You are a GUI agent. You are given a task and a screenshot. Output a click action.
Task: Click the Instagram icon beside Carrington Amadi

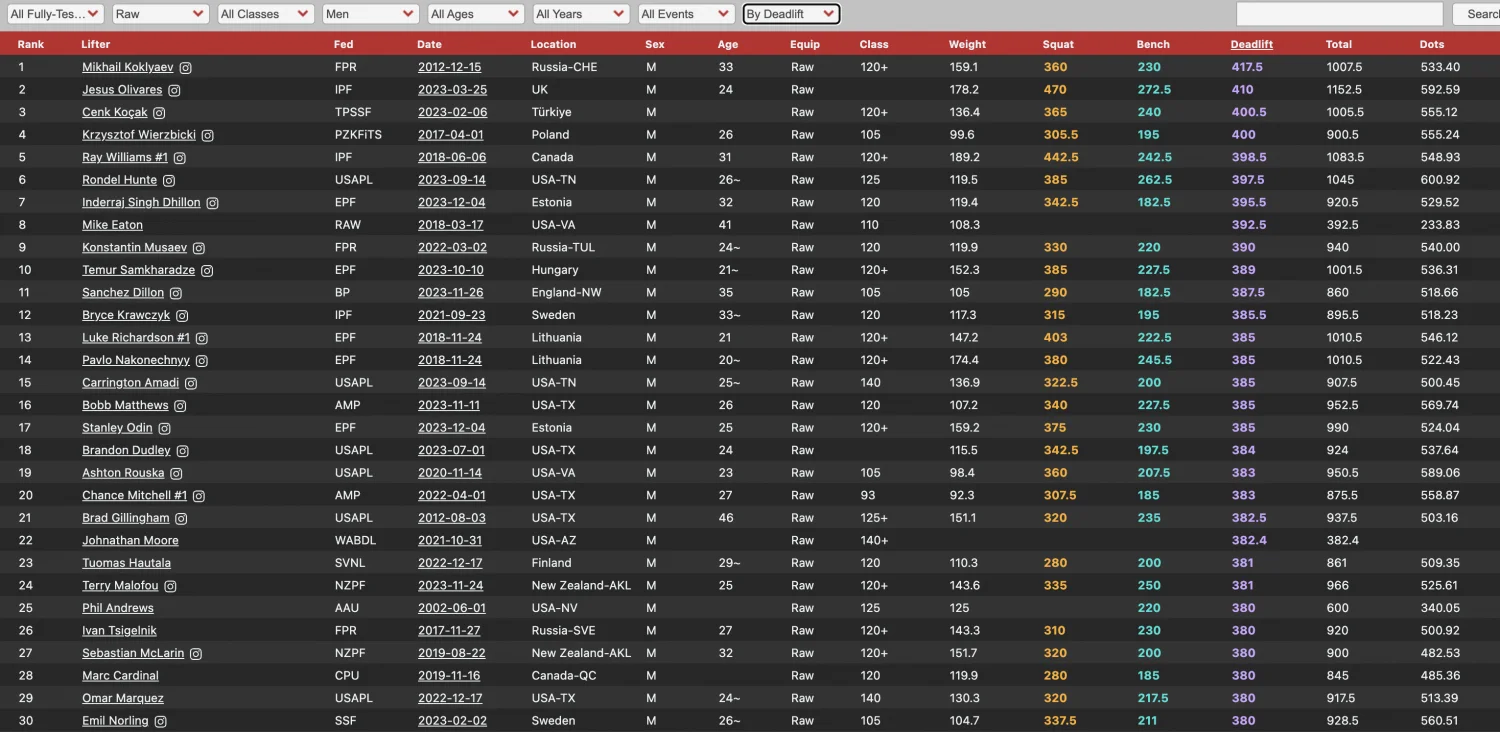tap(191, 382)
